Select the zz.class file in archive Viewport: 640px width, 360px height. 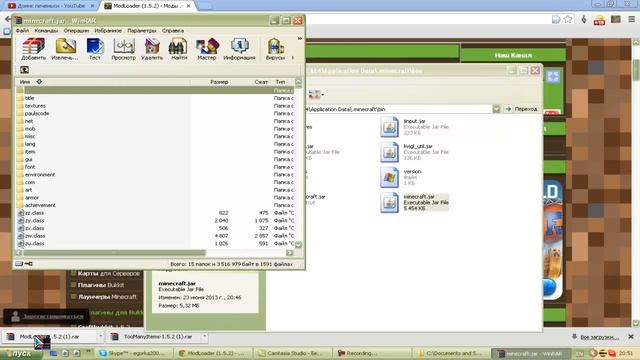coord(34,213)
